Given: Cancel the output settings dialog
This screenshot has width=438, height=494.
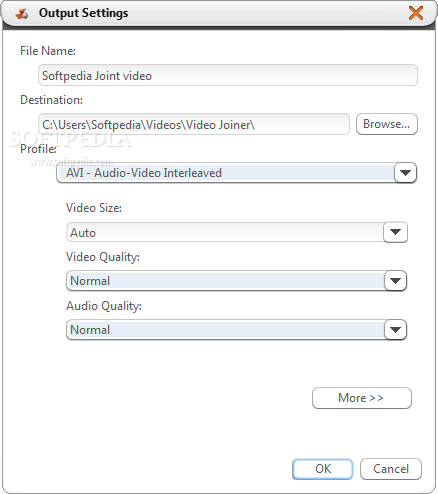Looking at the screenshot, I should click(x=391, y=469).
